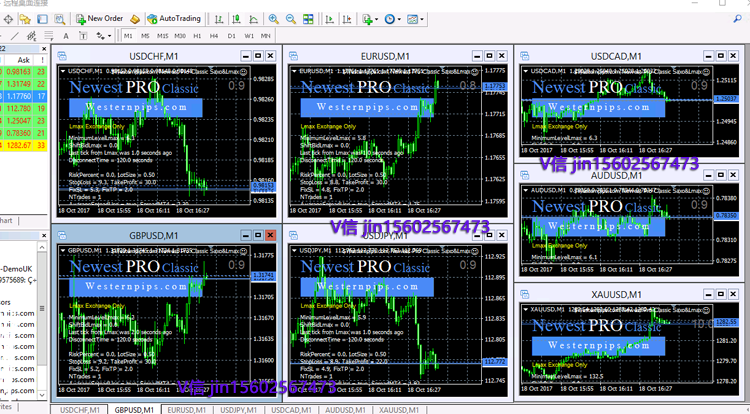The width and height of the screenshot is (750, 414).
Task: Expand one-click trading triangle in USDJPY chart
Action: [295, 251]
